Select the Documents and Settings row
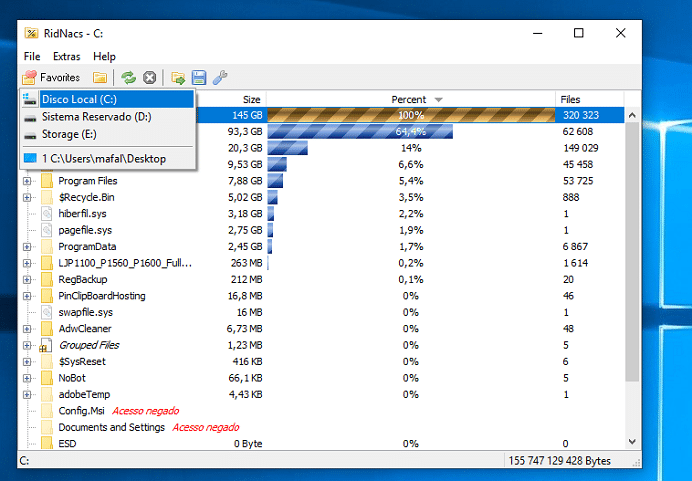 111,427
